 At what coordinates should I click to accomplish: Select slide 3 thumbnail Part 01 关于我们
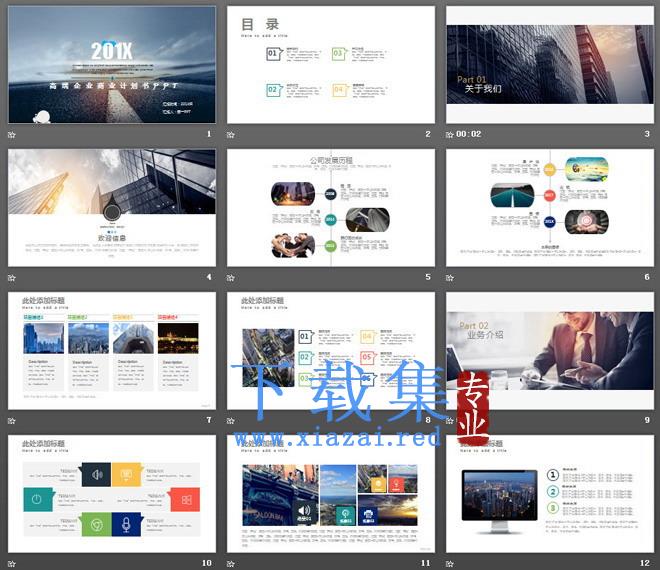click(x=550, y=64)
